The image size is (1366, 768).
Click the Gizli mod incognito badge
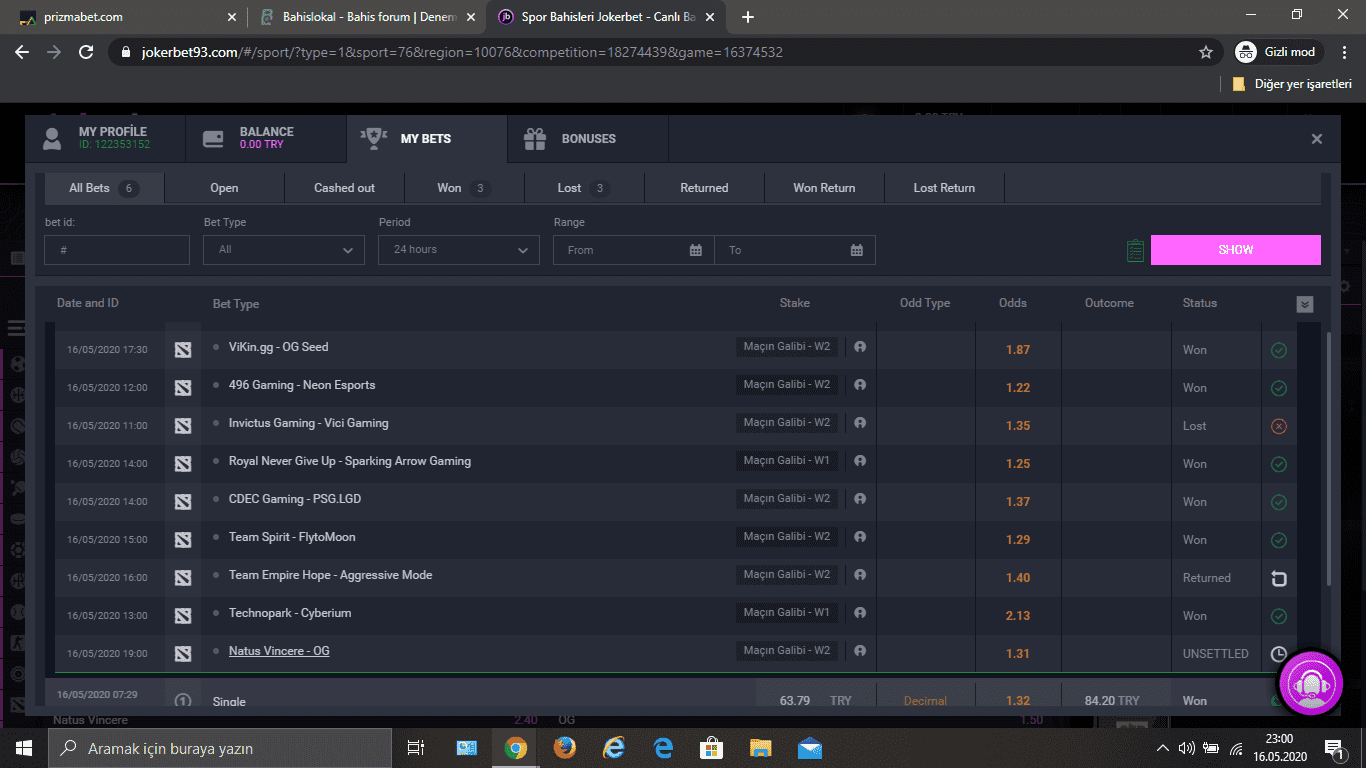point(1279,52)
